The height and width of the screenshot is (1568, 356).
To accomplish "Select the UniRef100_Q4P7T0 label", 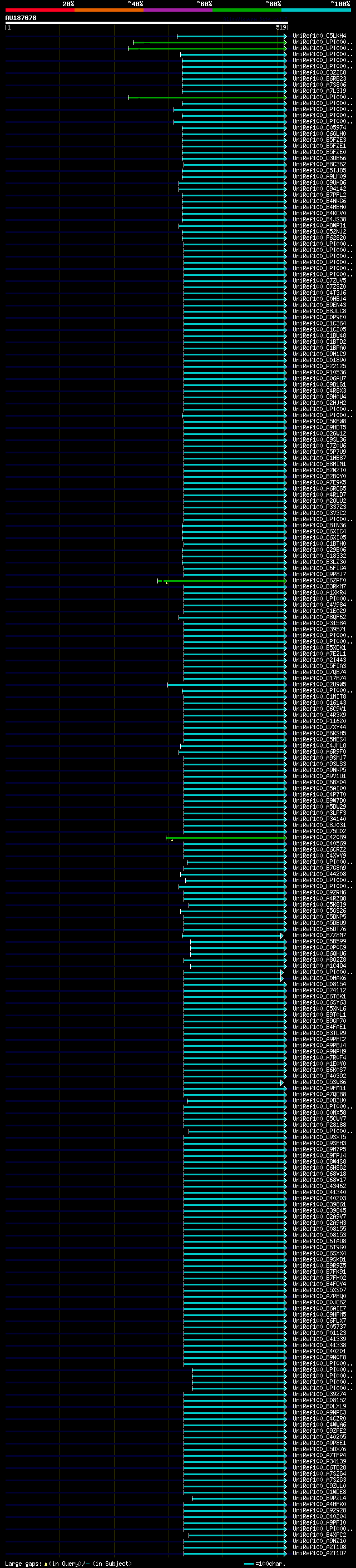I will pyautogui.click(x=319, y=795).
